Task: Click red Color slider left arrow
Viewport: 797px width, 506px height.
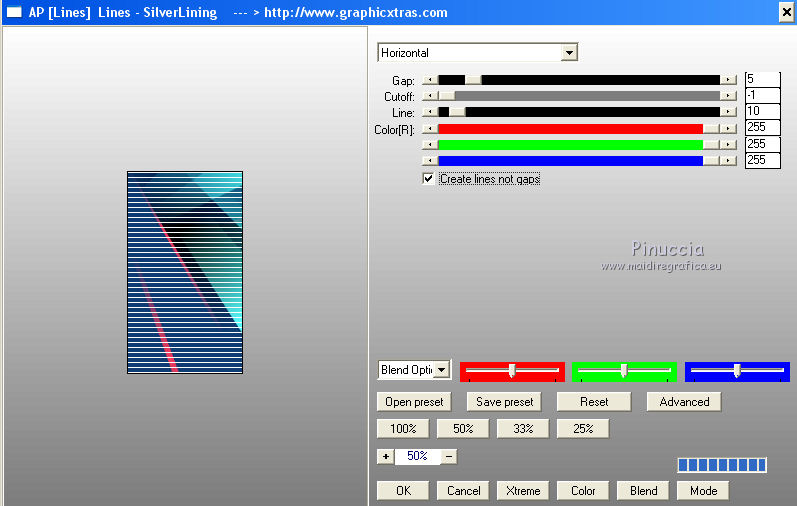Action: tap(430, 129)
